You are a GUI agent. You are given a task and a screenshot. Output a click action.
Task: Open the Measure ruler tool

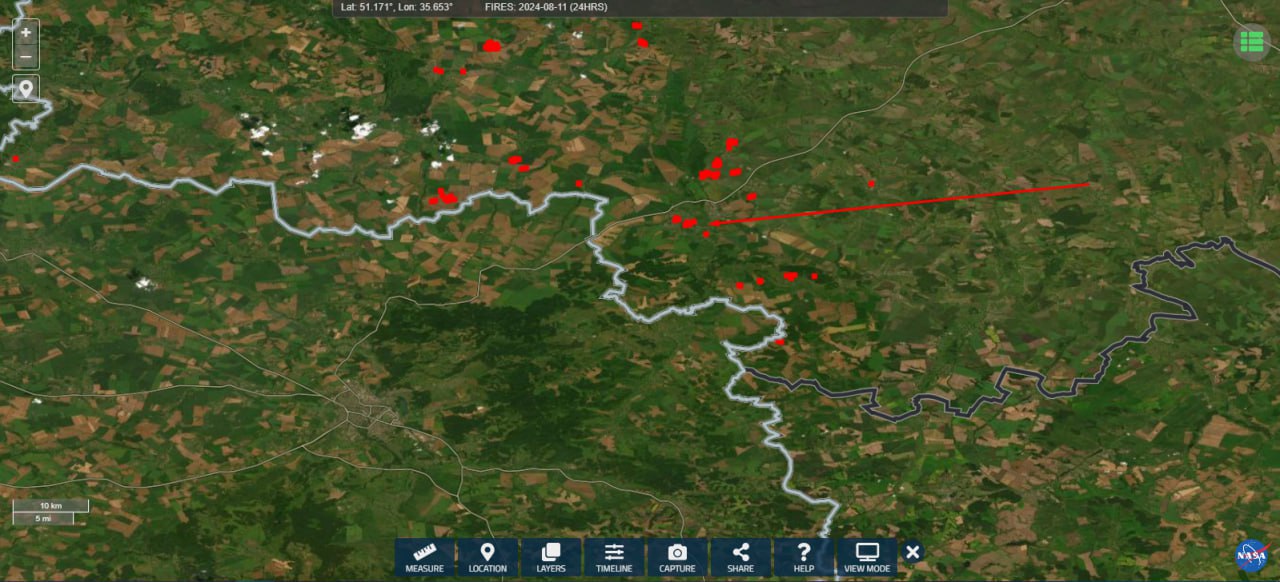(x=425, y=557)
